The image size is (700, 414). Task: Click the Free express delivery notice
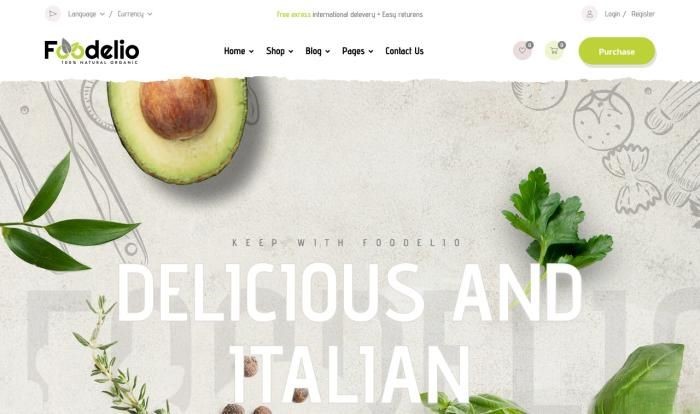350,14
